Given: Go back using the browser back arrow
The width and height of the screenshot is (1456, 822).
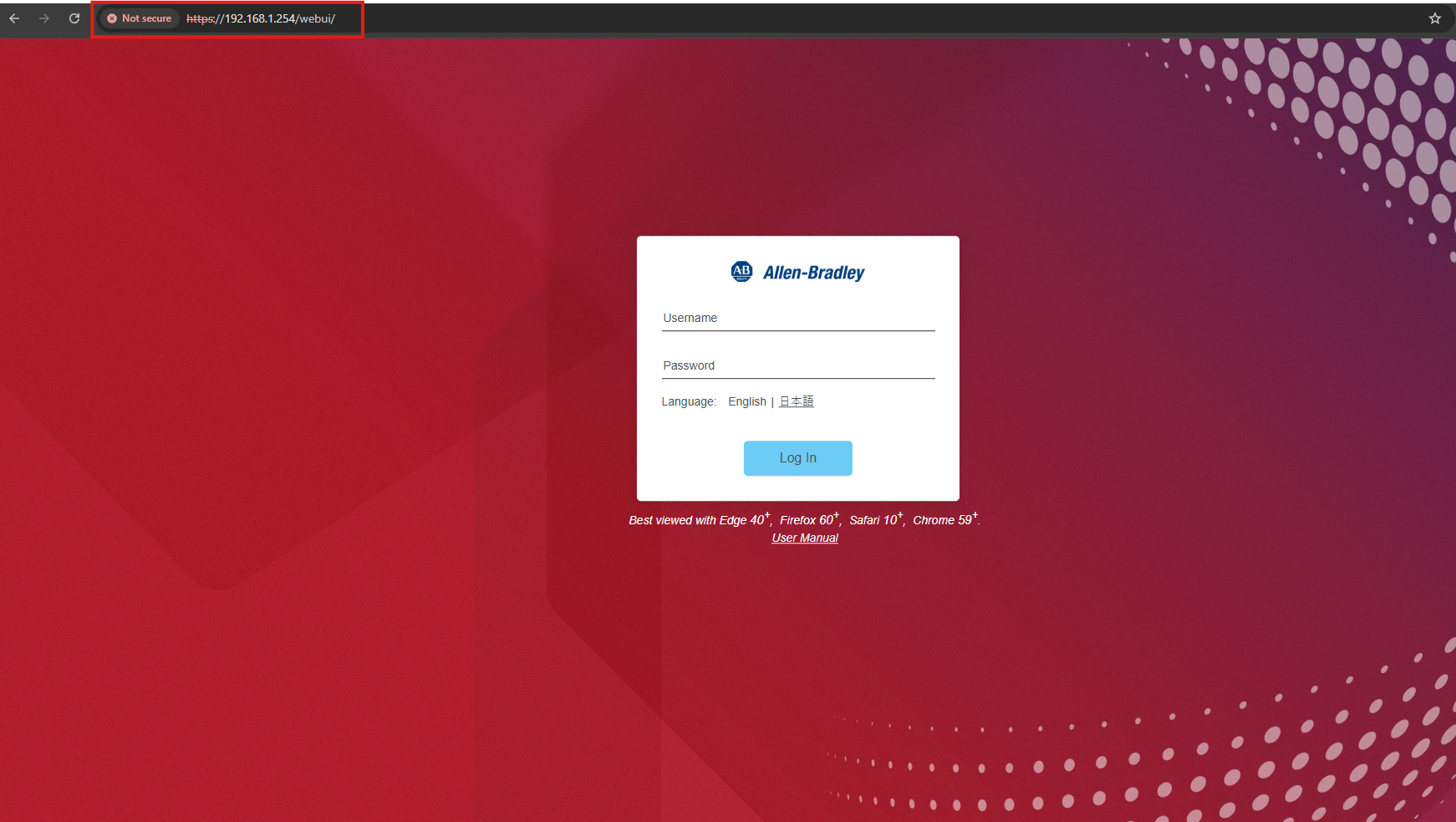Looking at the screenshot, I should click(14, 18).
